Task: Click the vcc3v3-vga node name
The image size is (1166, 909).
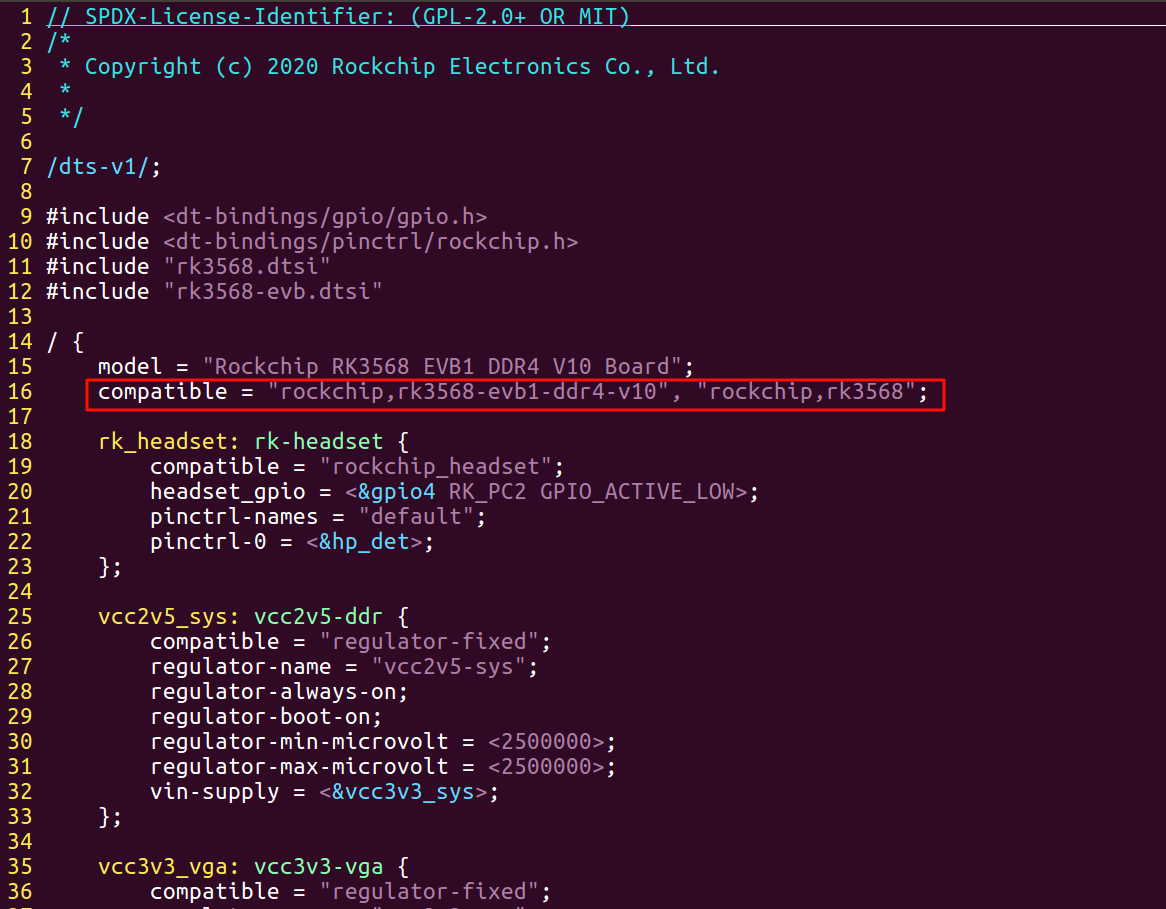Action: pyautogui.click(x=318, y=867)
